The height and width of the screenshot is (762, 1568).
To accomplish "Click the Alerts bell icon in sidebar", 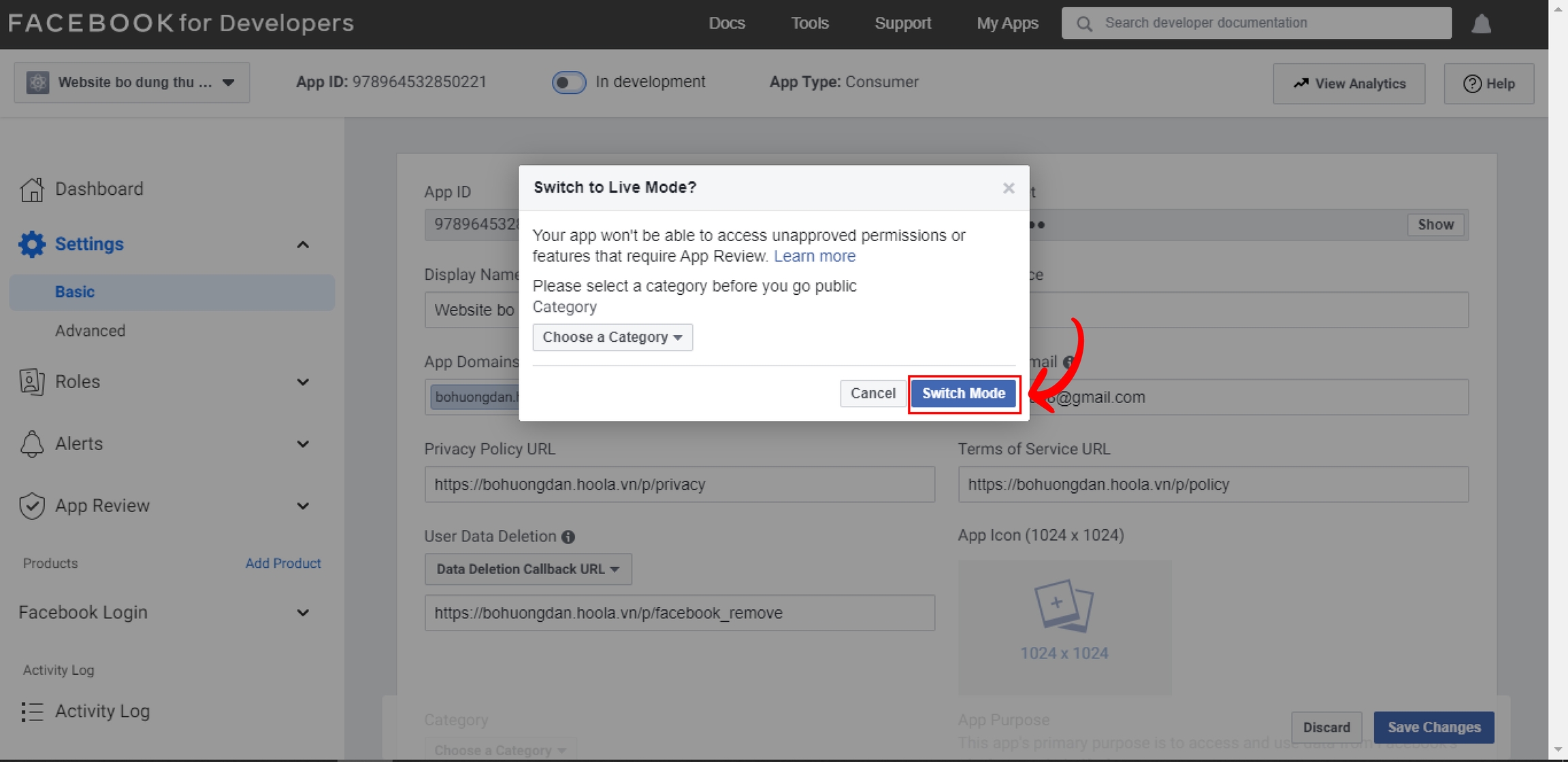I will click(32, 444).
